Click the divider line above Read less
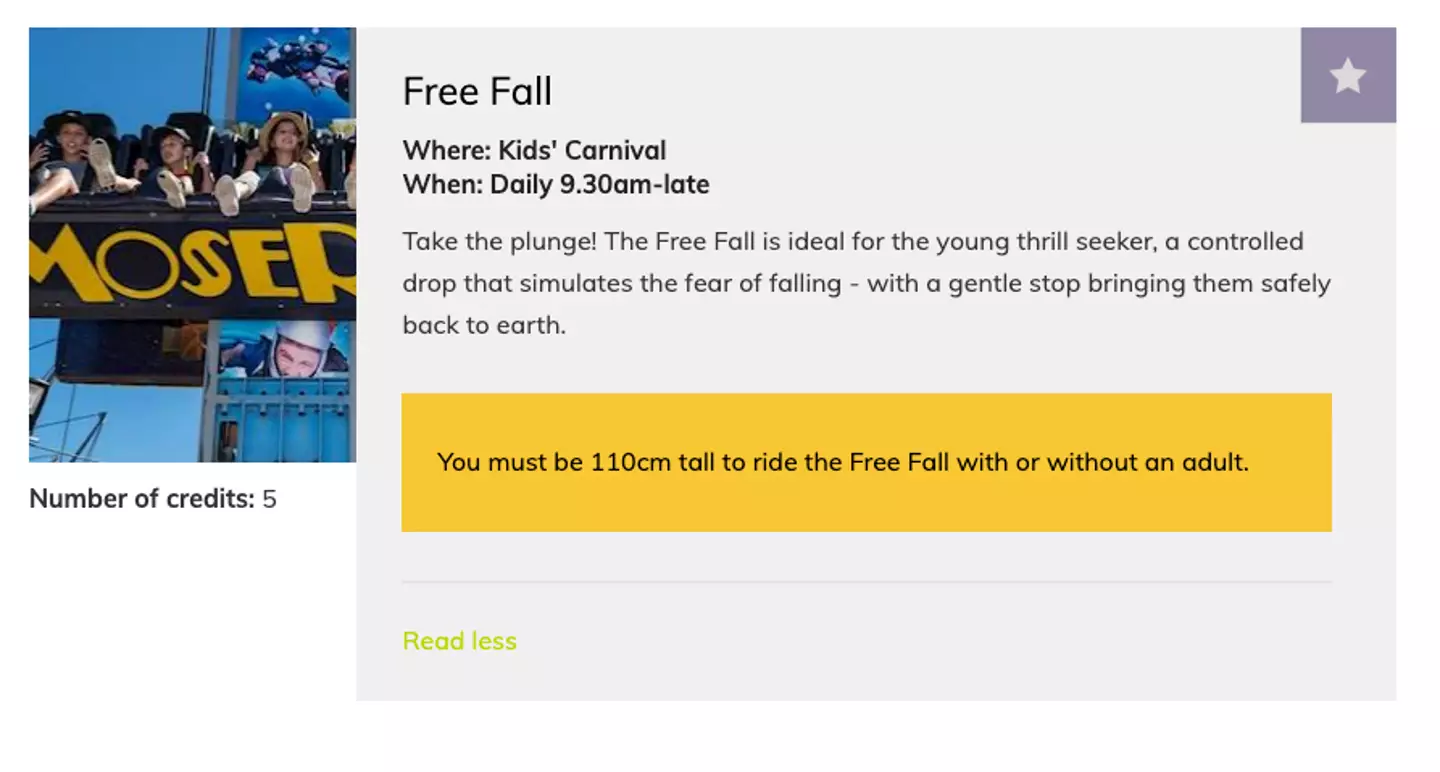1440x772 pixels. 866,581
